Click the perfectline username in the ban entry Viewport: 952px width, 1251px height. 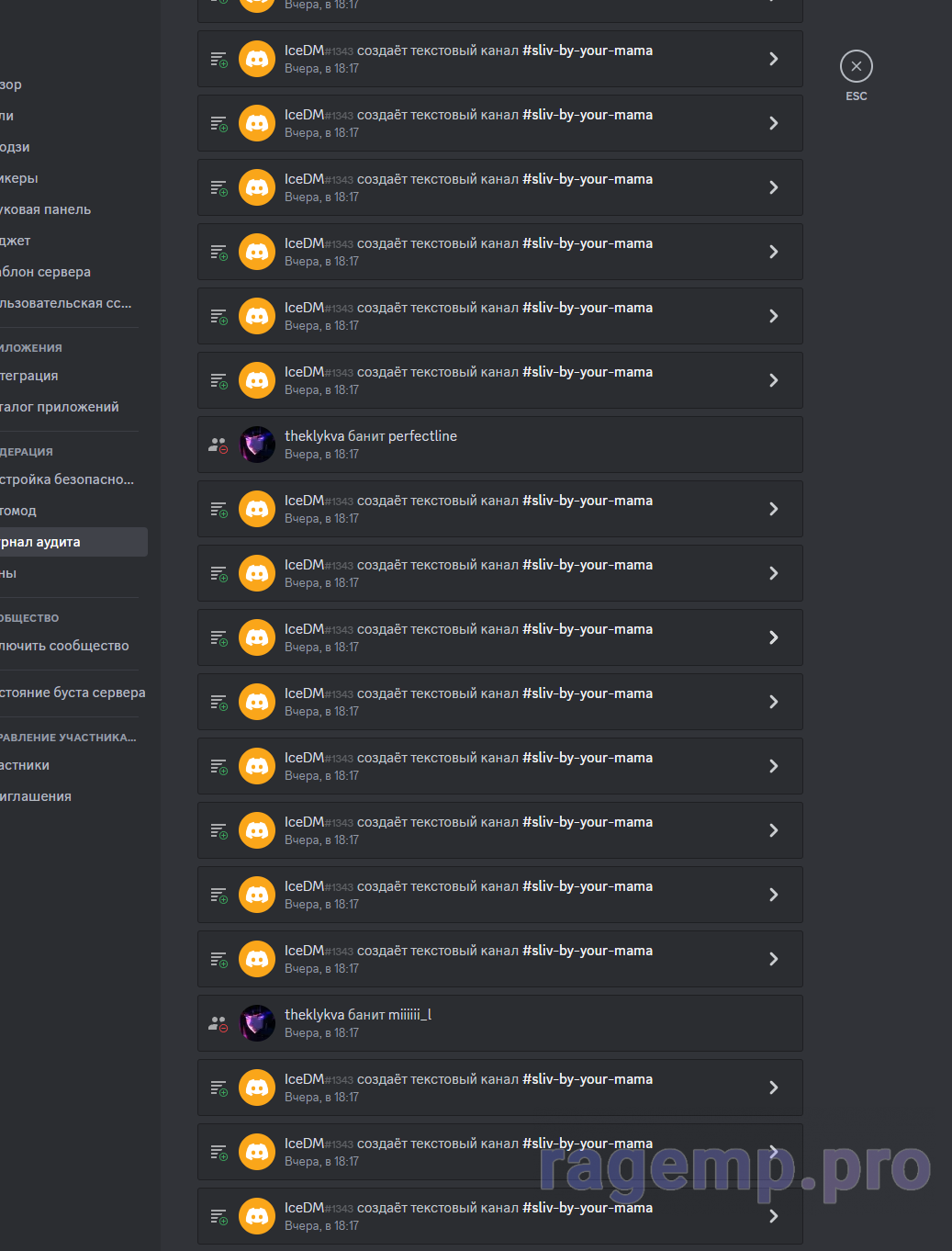[x=422, y=436]
